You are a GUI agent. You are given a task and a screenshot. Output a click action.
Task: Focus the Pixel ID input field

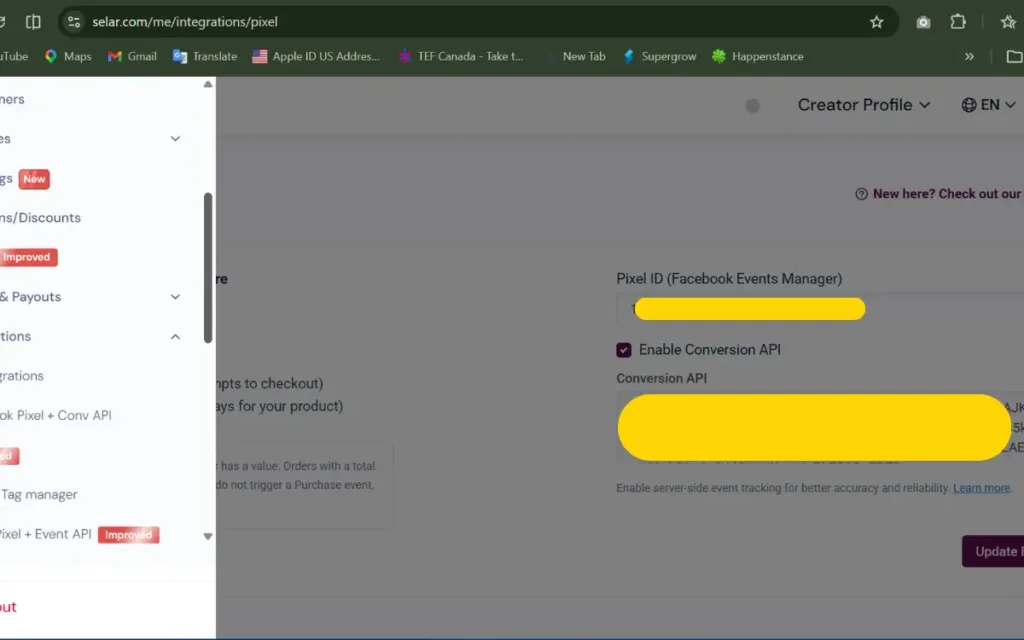coord(820,309)
